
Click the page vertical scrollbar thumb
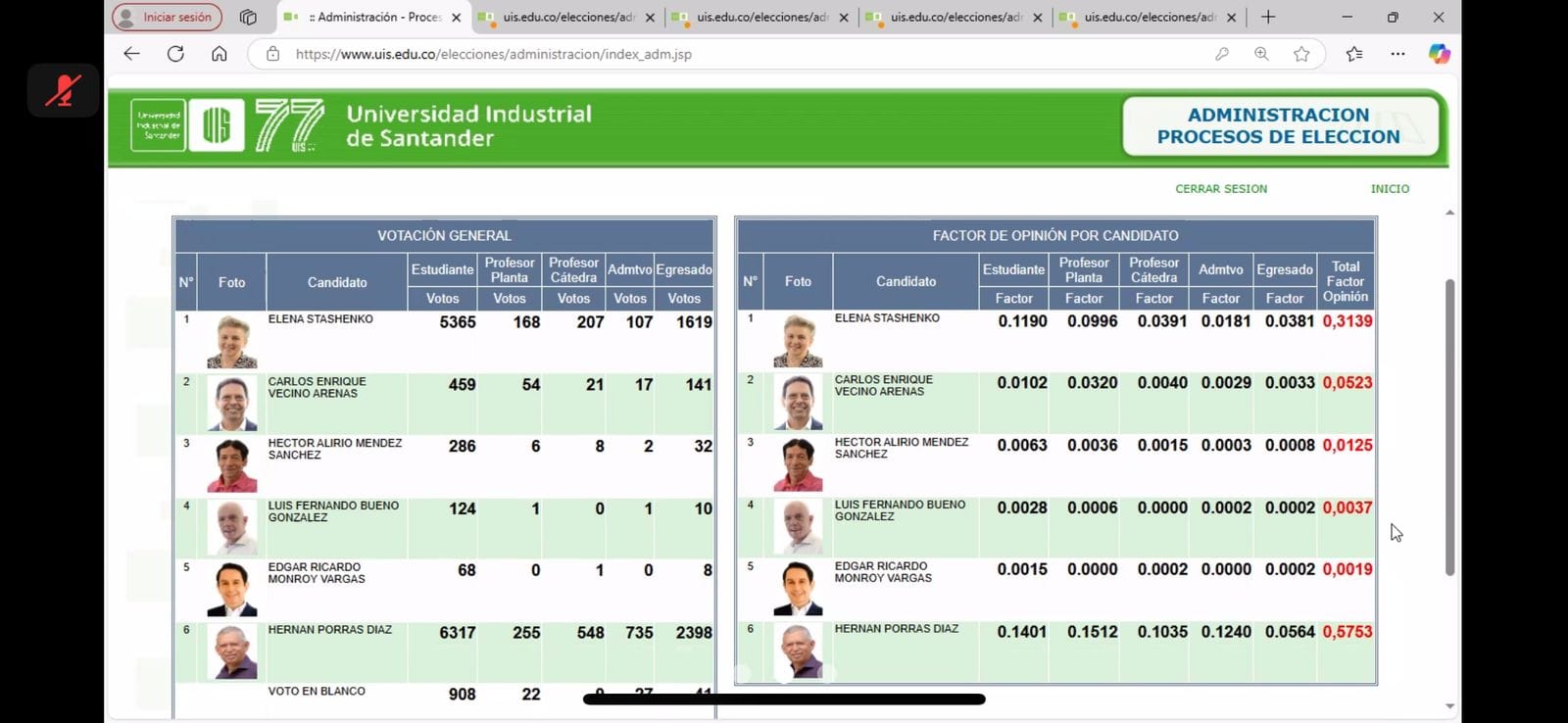click(x=1449, y=426)
